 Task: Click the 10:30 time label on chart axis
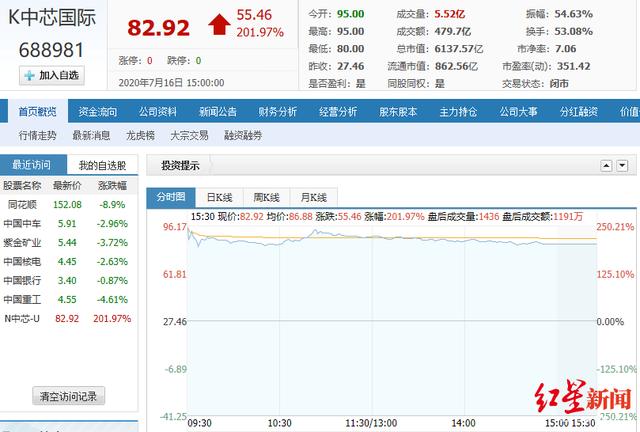pos(280,423)
